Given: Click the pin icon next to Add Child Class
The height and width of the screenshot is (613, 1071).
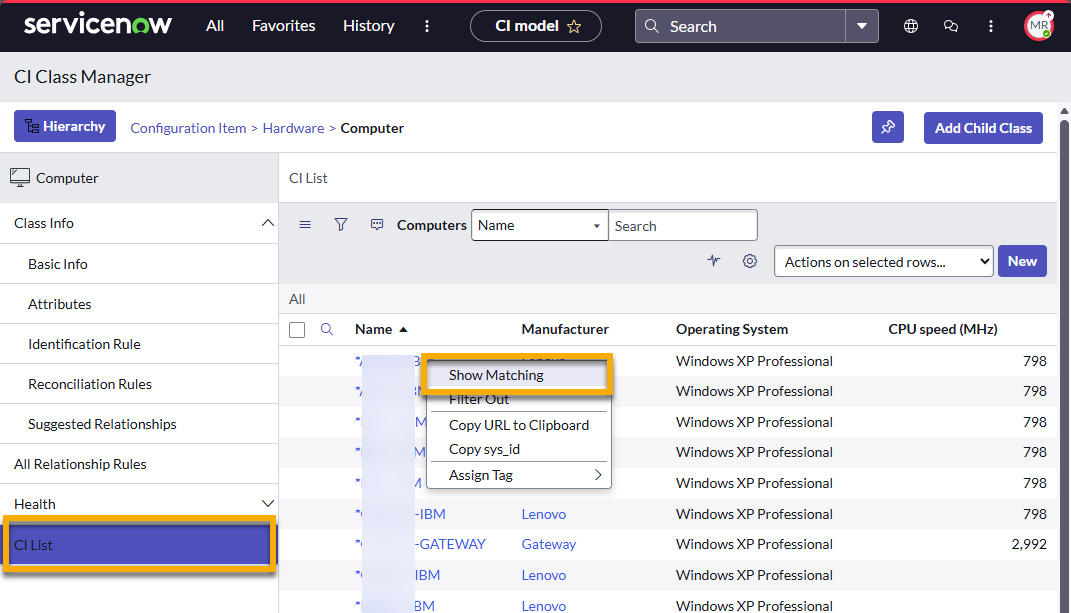Looking at the screenshot, I should 888,128.
